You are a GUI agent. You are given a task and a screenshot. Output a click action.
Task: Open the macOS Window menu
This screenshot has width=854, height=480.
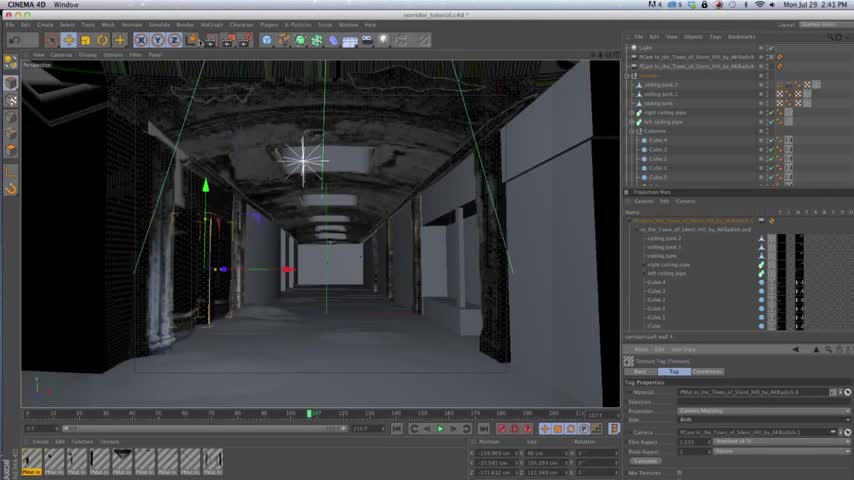[x=66, y=4]
